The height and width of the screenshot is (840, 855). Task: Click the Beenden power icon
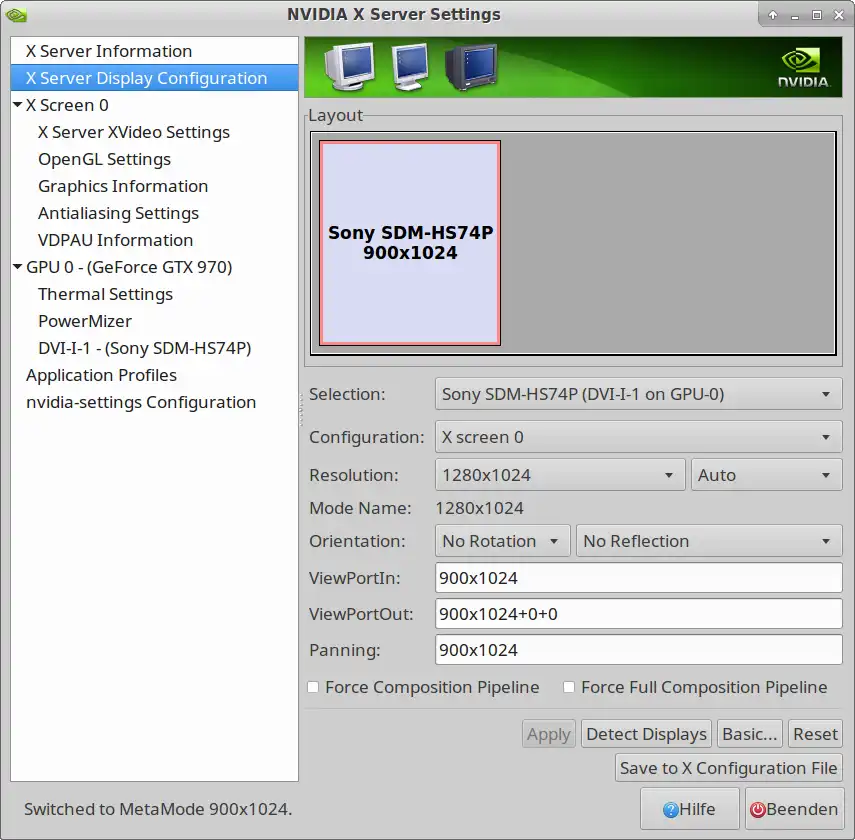757,810
